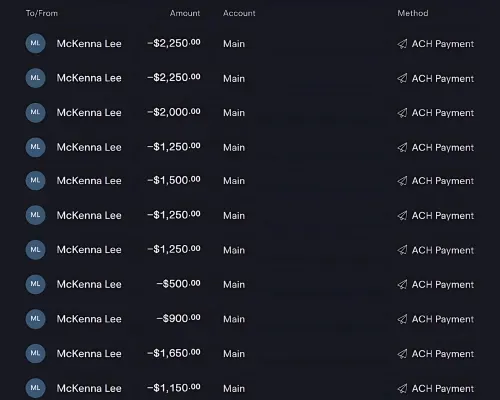Click the ML avatar beside the $1,500.00 payment
The height and width of the screenshot is (400, 500).
[x=35, y=180]
